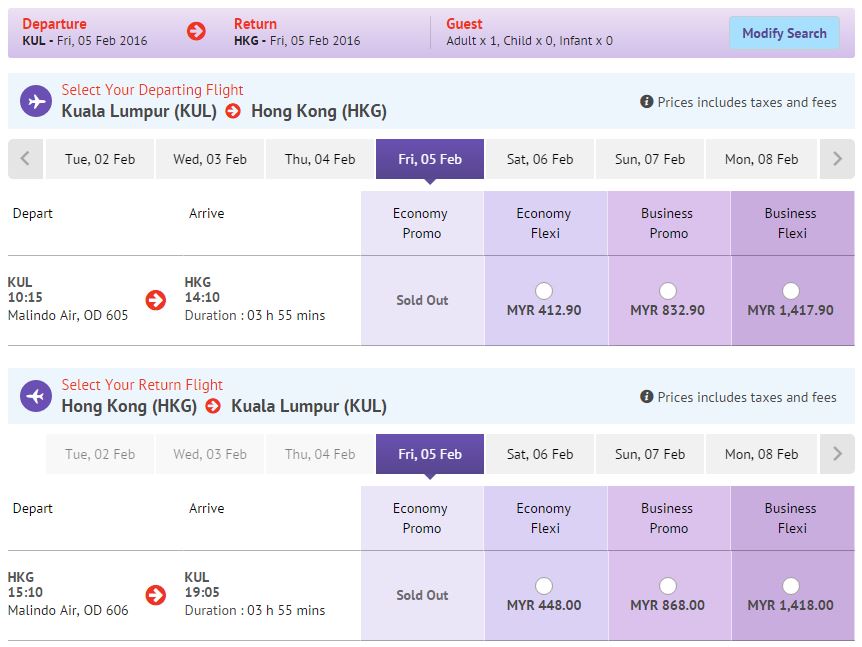Click Sold Out Economy Promo departing cell
Viewport: 862px width, 647px height.
pos(422,300)
